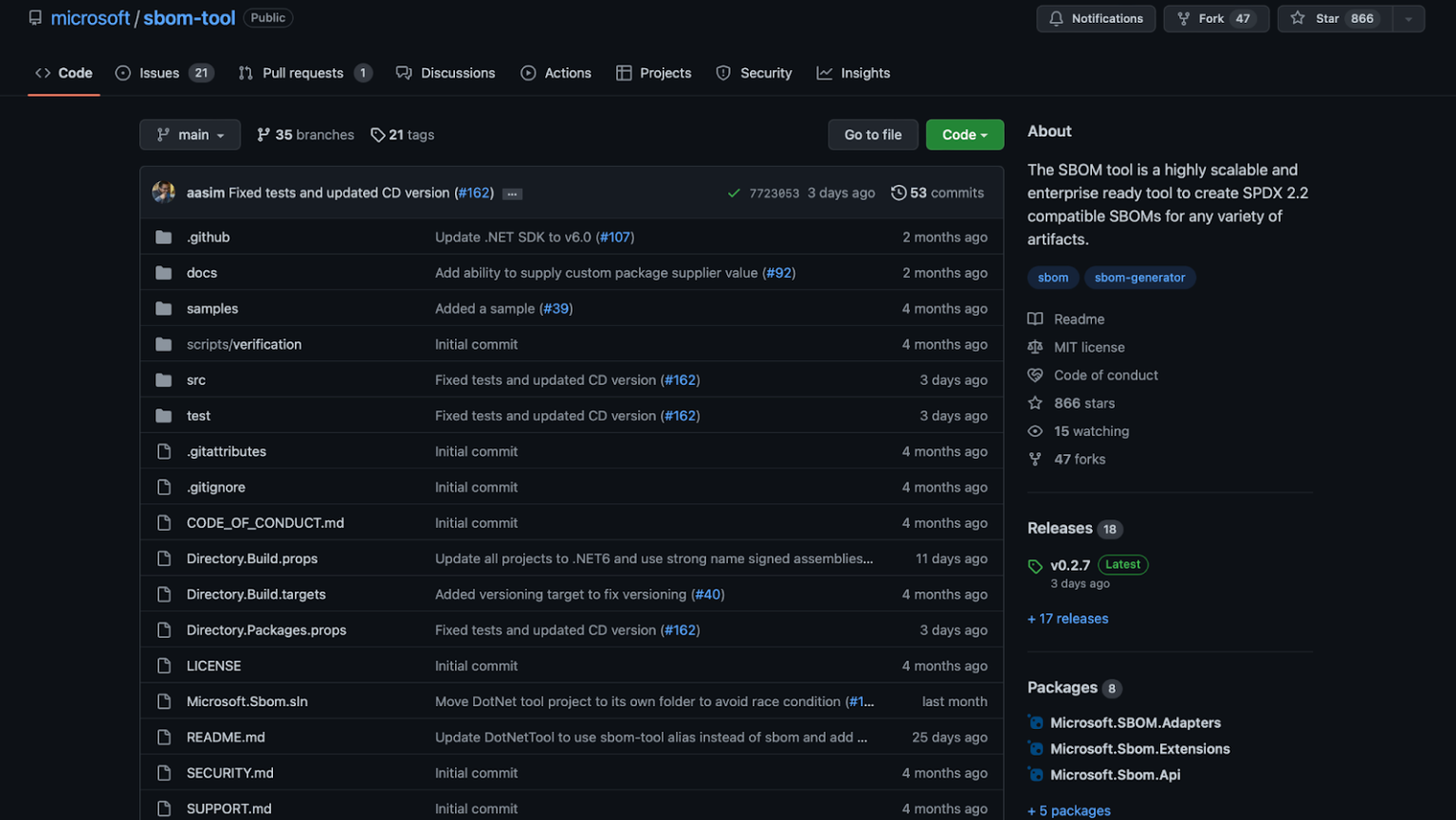Switch to the Insights tab
This screenshot has width=1456, height=820.
coord(864,72)
